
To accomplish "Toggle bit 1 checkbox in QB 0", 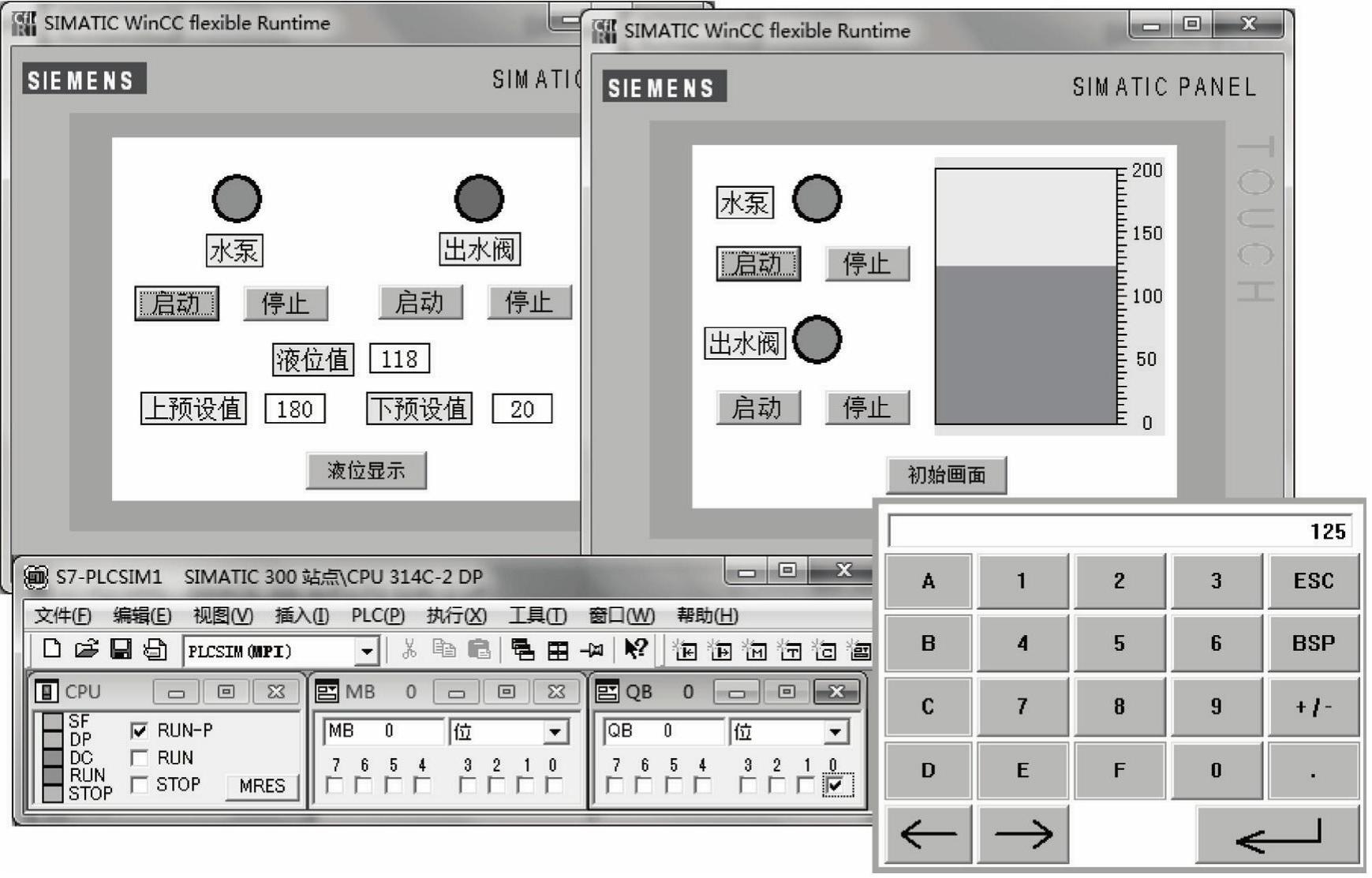I will click(x=806, y=785).
